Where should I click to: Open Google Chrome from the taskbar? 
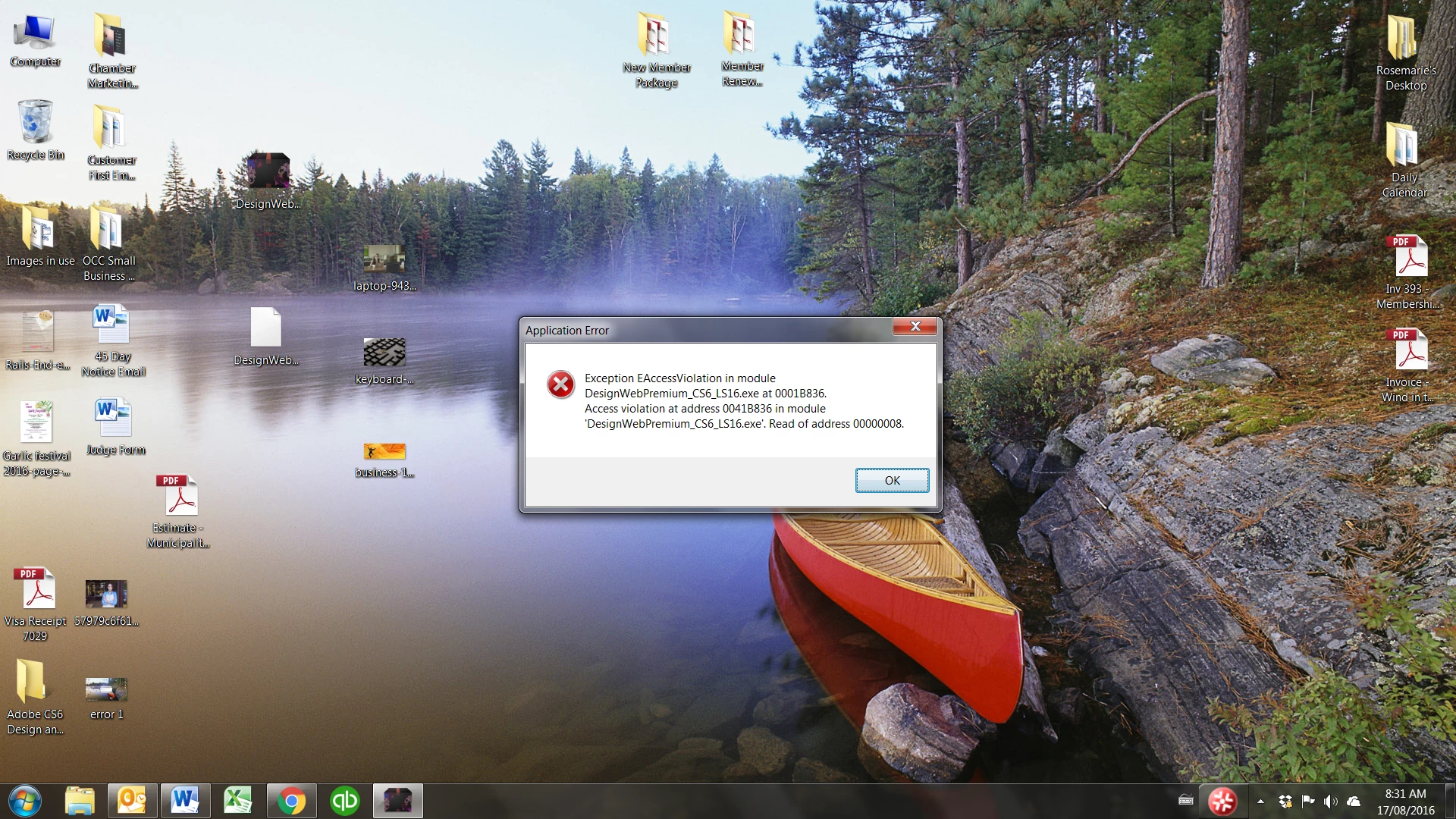click(291, 801)
